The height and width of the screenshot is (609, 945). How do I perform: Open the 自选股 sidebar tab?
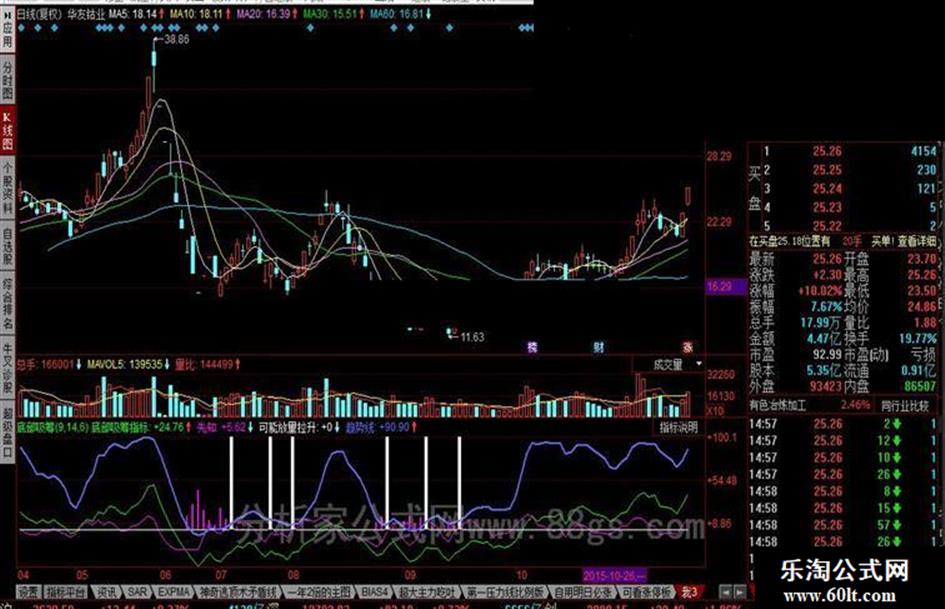(x=7, y=247)
